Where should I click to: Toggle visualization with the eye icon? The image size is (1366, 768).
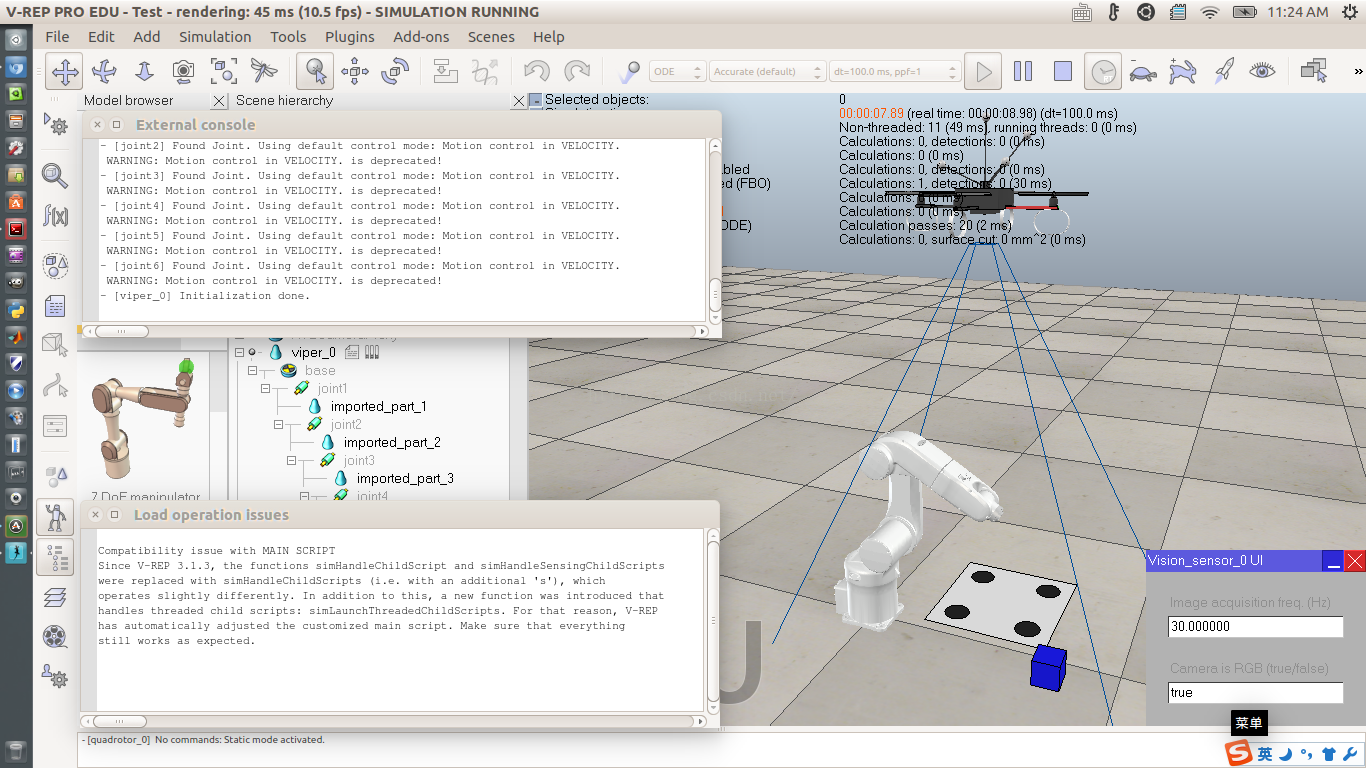pyautogui.click(x=1263, y=71)
